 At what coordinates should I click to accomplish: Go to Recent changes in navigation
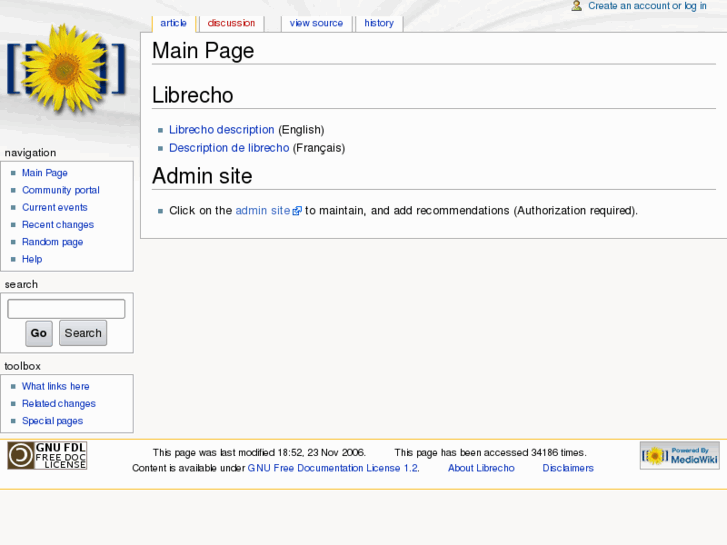[58, 225]
